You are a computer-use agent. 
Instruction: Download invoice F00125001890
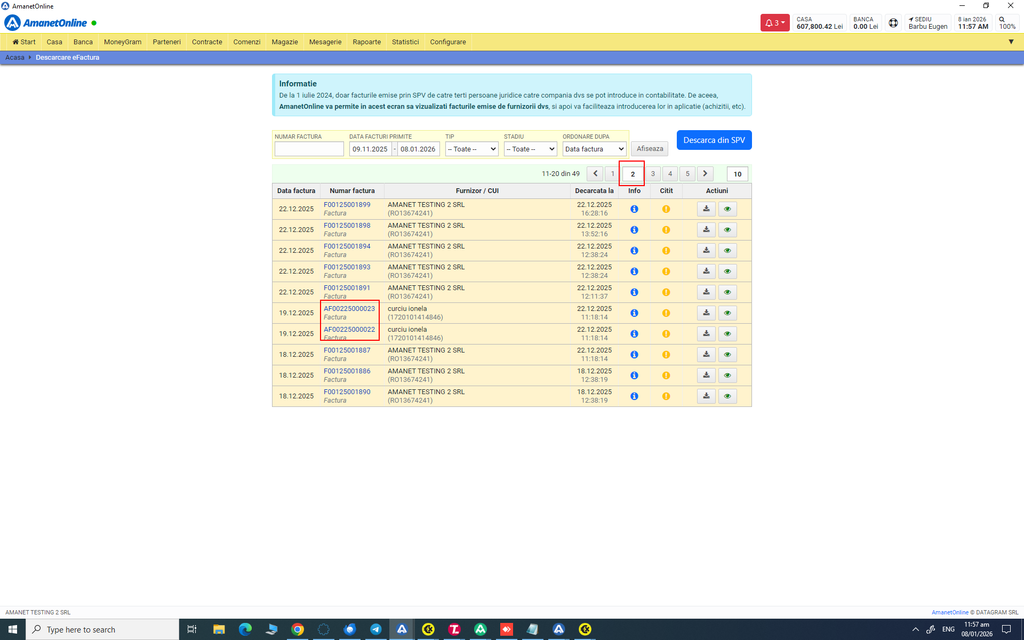706,396
